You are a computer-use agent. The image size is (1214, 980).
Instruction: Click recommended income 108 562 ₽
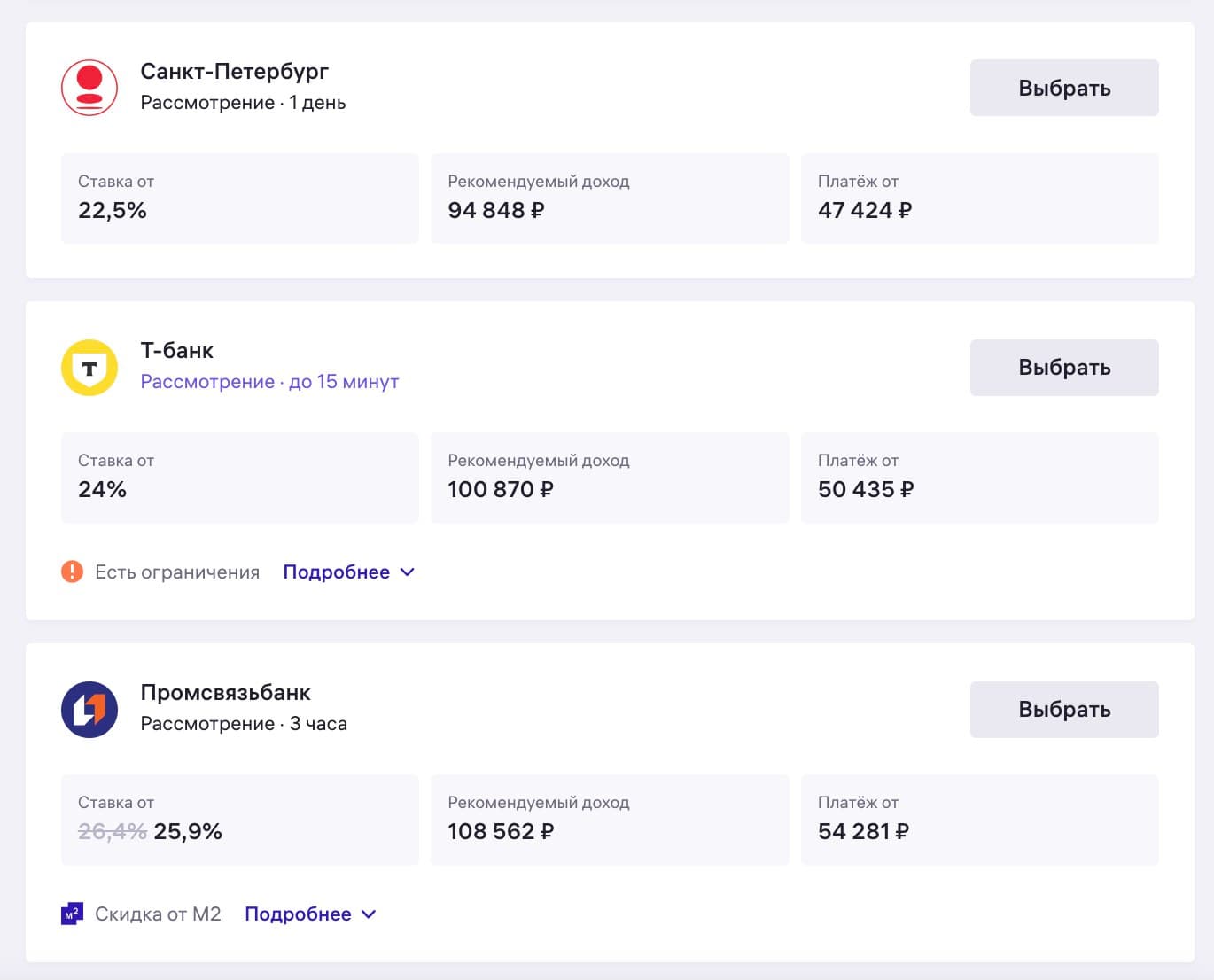(501, 832)
